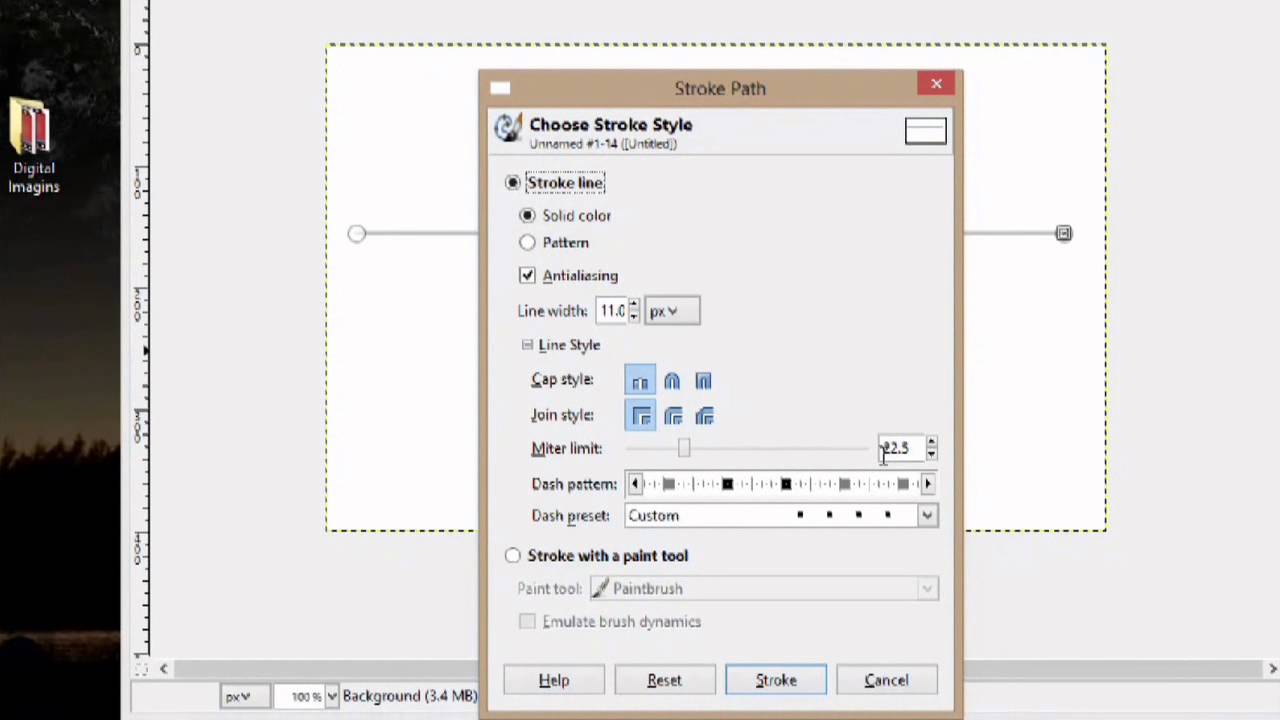Select the square cap style
Viewport: 1280px width, 720px height.
point(703,381)
